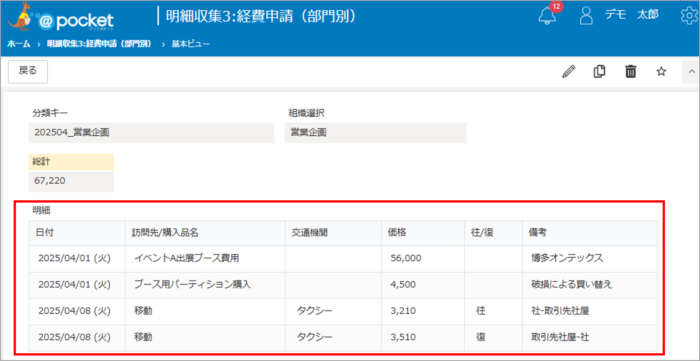Go to ホーム breadcrumb link

(19, 44)
